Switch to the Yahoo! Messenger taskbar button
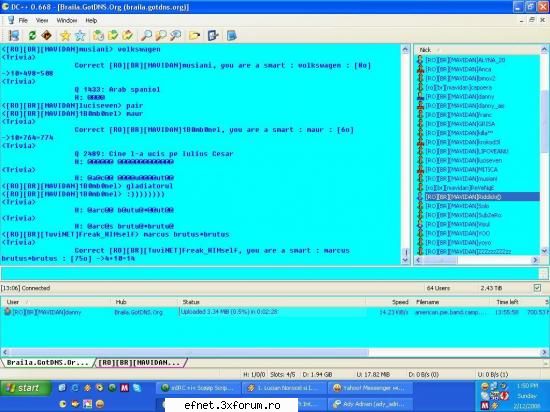 click(370, 388)
